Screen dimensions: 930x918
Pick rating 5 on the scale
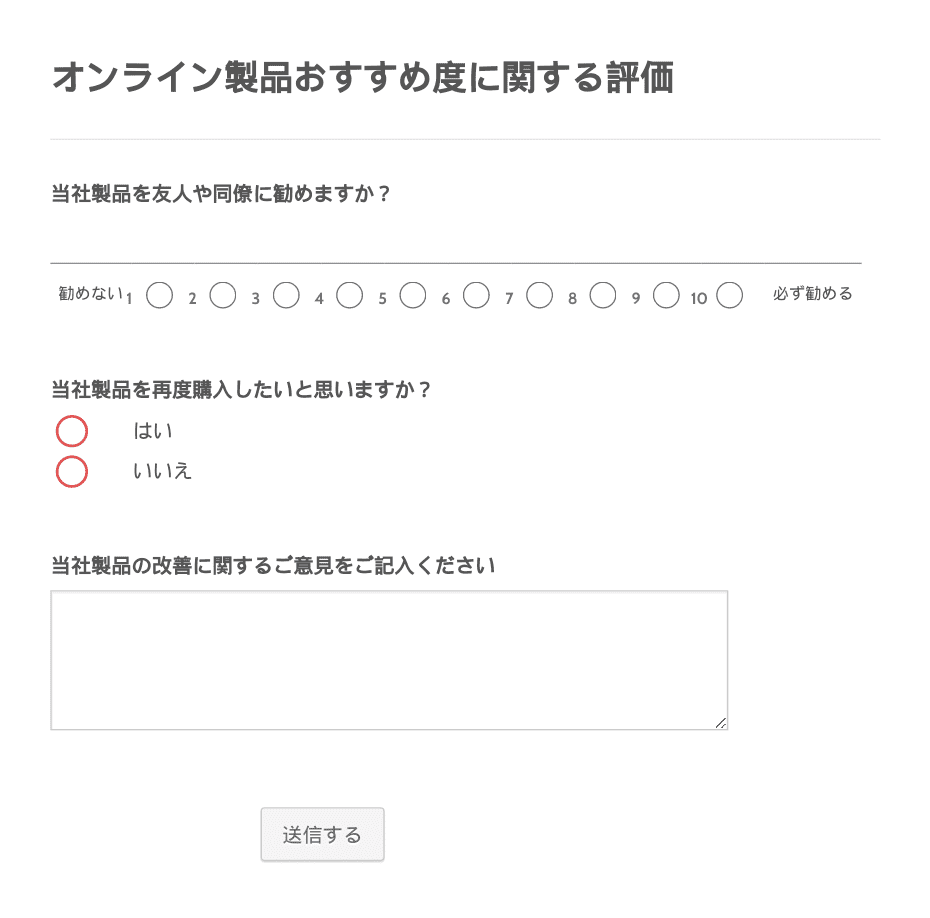pyautogui.click(x=413, y=295)
